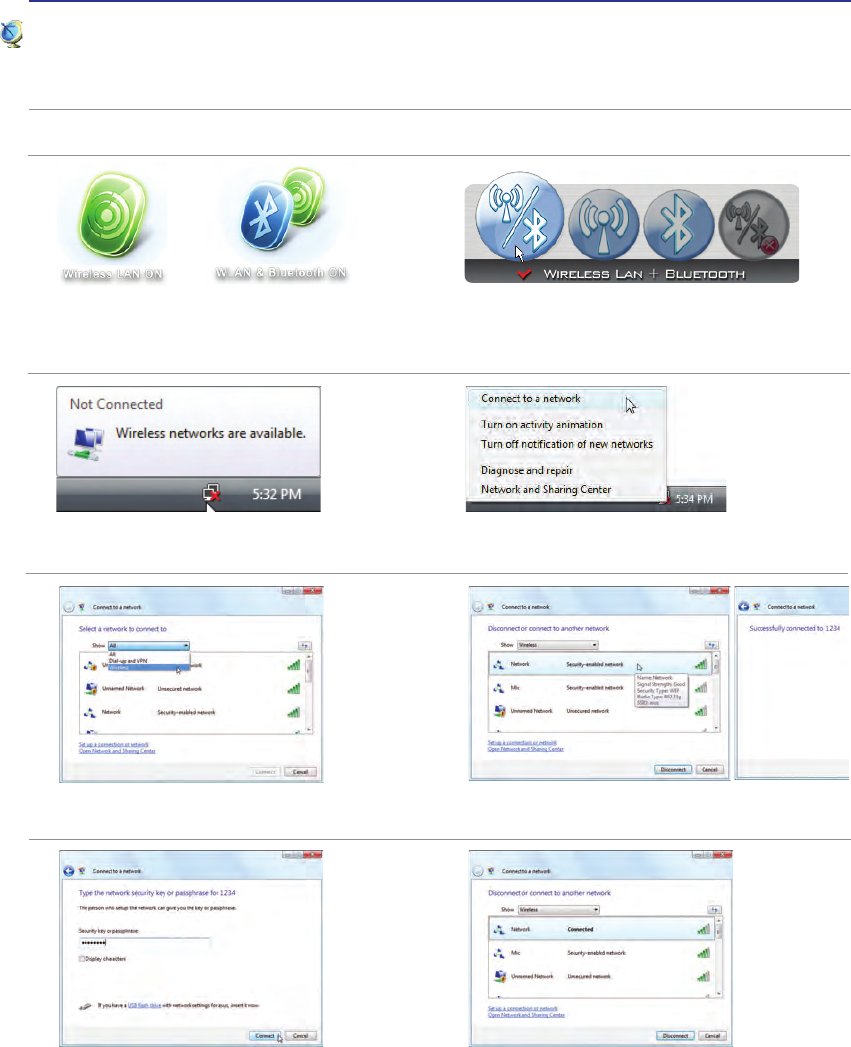Viewport: 851px width, 1047px height.
Task: Open Show Wireless dropdown in window showing Connected
Action: 559,909
